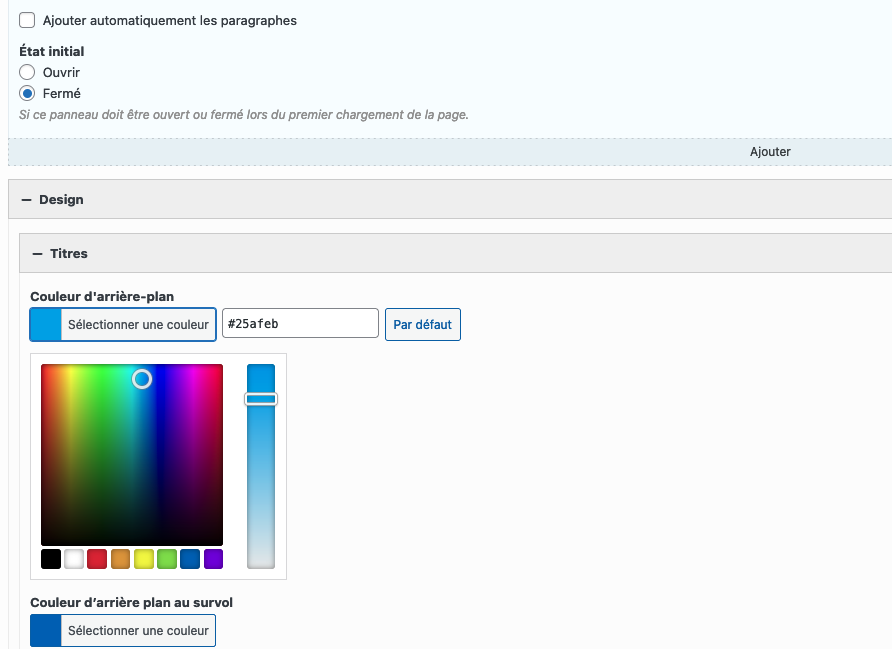Pick the white palette swatch
Image resolution: width=892 pixels, height=649 pixels.
[74, 559]
